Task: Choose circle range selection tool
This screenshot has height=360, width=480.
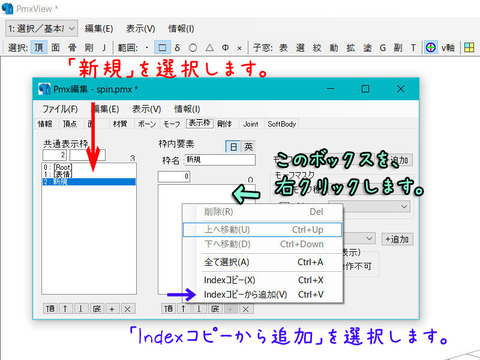Action: 193,48
